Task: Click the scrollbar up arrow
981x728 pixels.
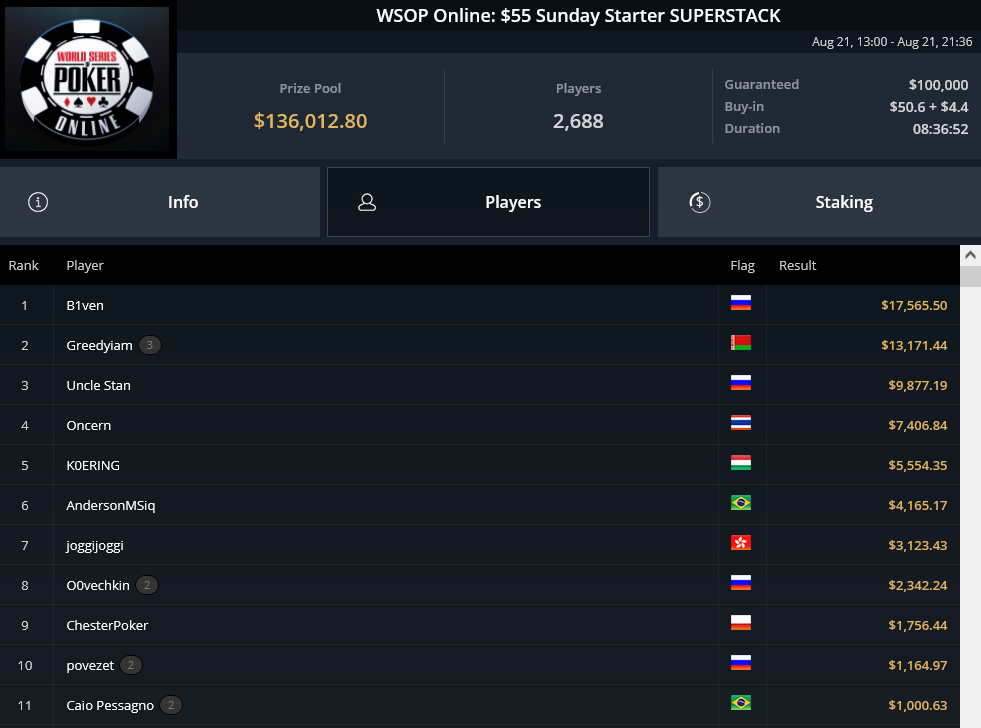Action: tap(970, 255)
